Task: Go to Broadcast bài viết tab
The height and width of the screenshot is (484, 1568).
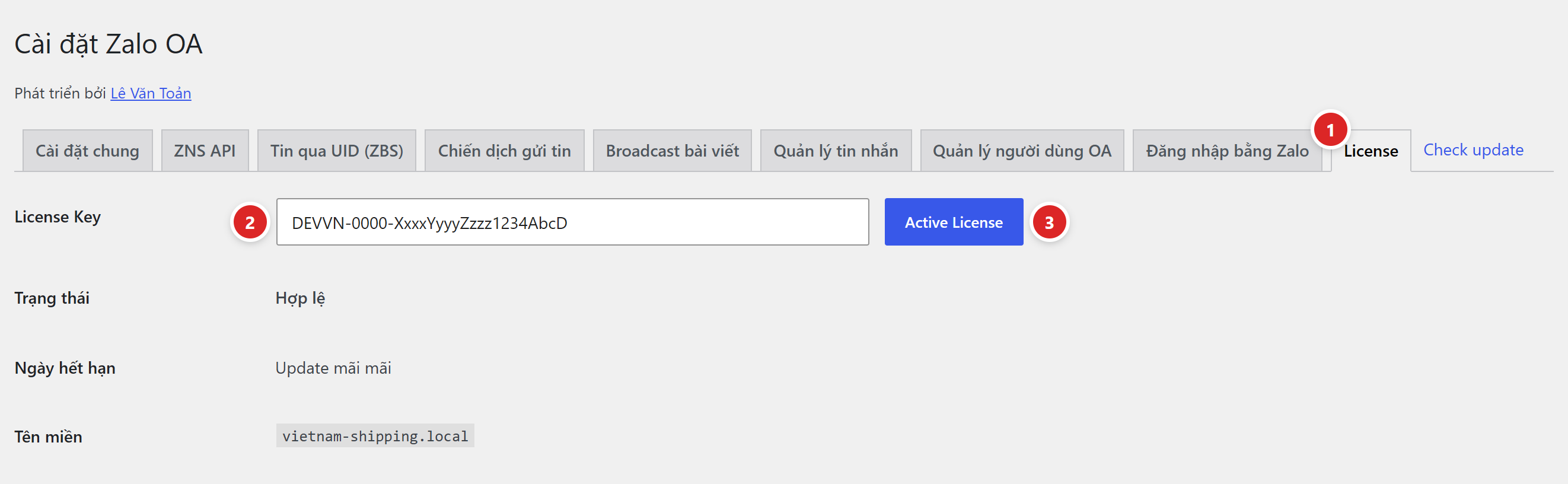Action: (672, 151)
